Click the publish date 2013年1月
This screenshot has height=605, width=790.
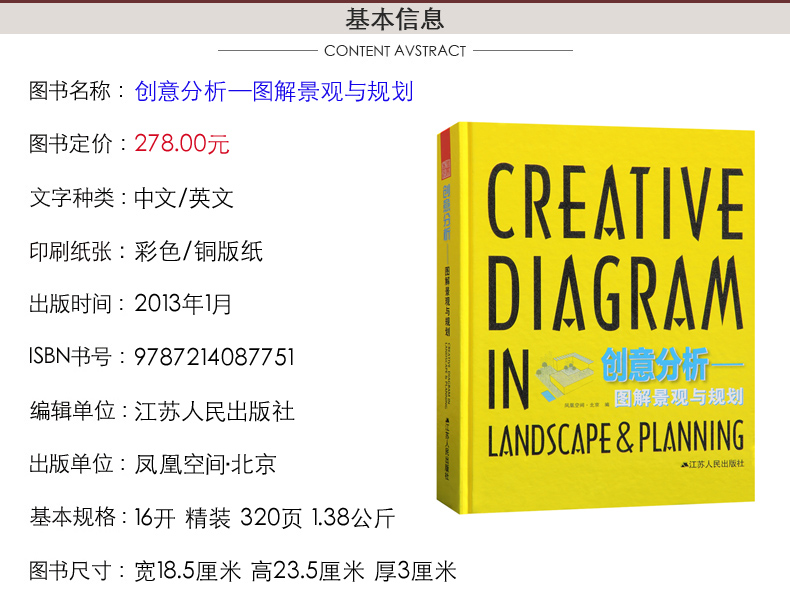click(x=183, y=304)
